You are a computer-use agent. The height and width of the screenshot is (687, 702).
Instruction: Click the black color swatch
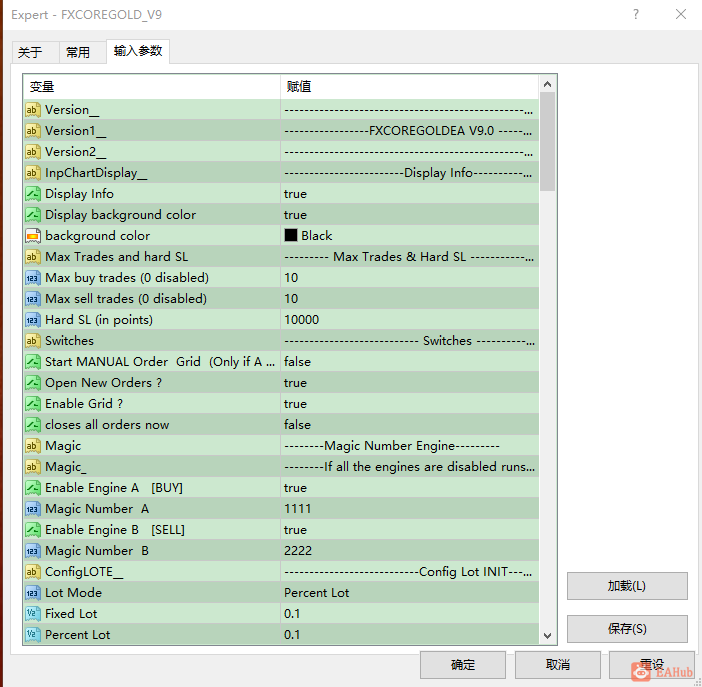click(x=291, y=236)
